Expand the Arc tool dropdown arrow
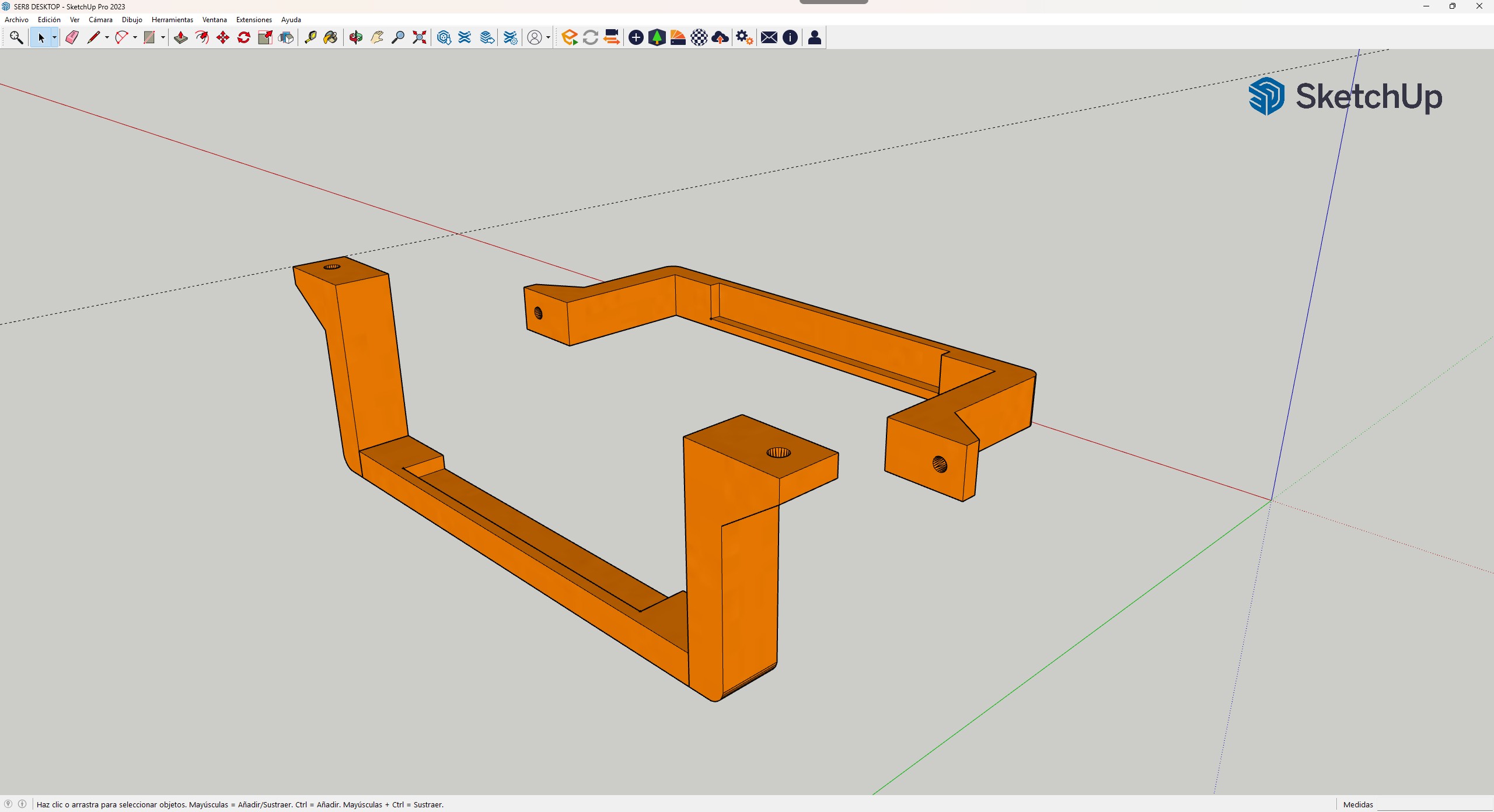This screenshot has width=1494, height=812. point(135,38)
